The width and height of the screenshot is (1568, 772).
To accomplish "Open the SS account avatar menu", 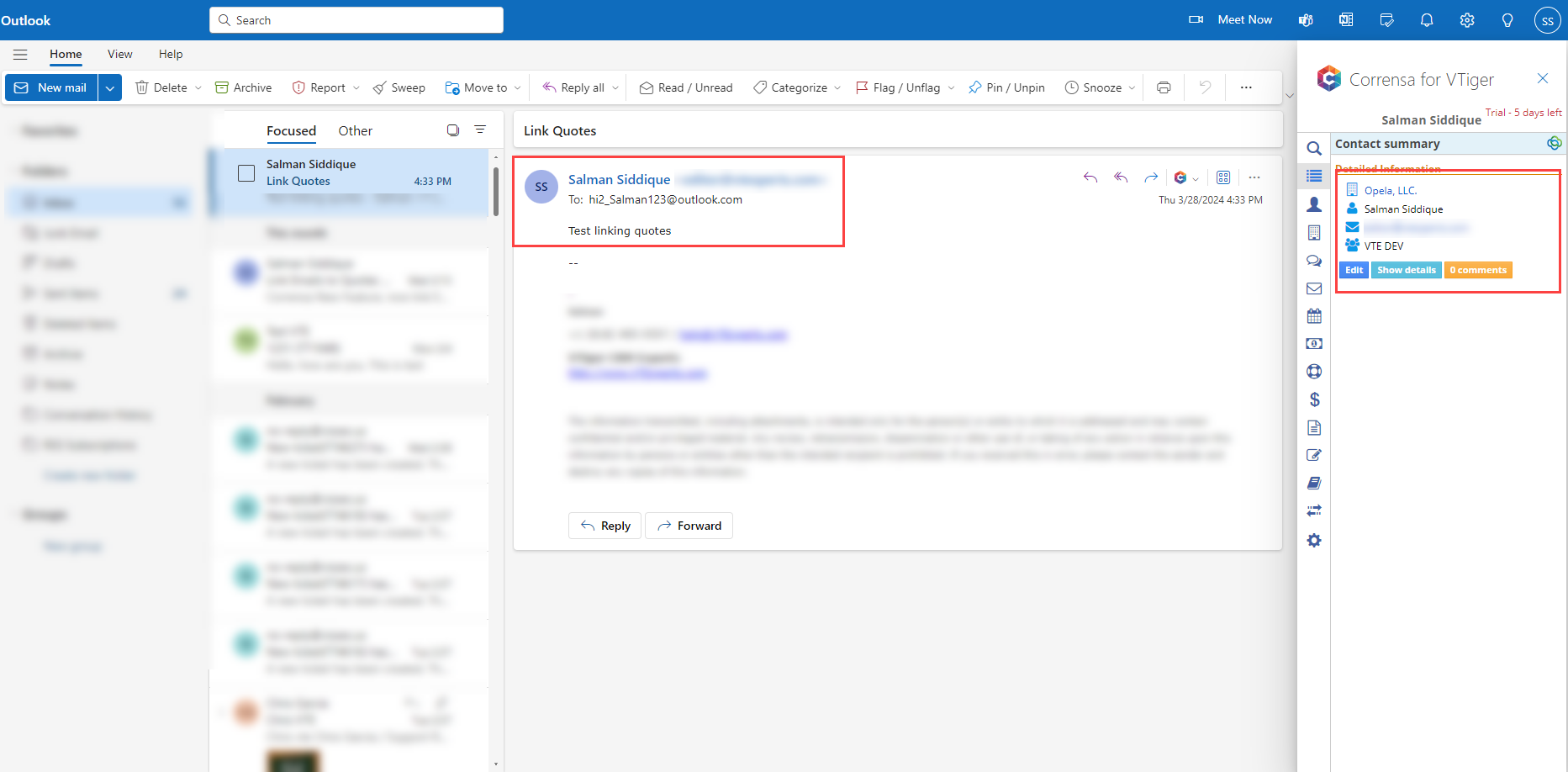I will [1548, 20].
